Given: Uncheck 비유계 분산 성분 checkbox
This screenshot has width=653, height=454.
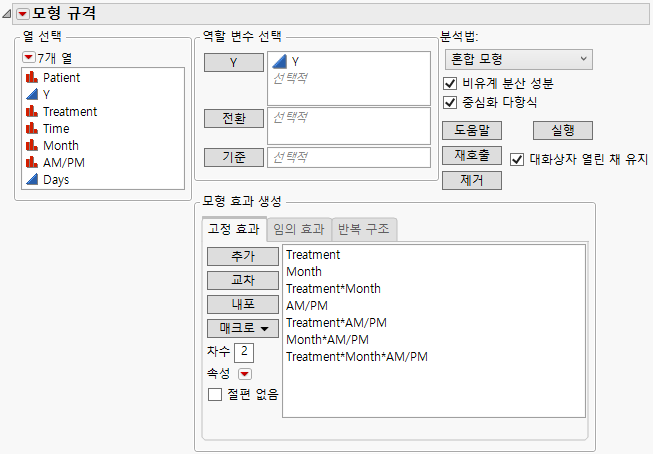Looking at the screenshot, I should click(x=450, y=83).
